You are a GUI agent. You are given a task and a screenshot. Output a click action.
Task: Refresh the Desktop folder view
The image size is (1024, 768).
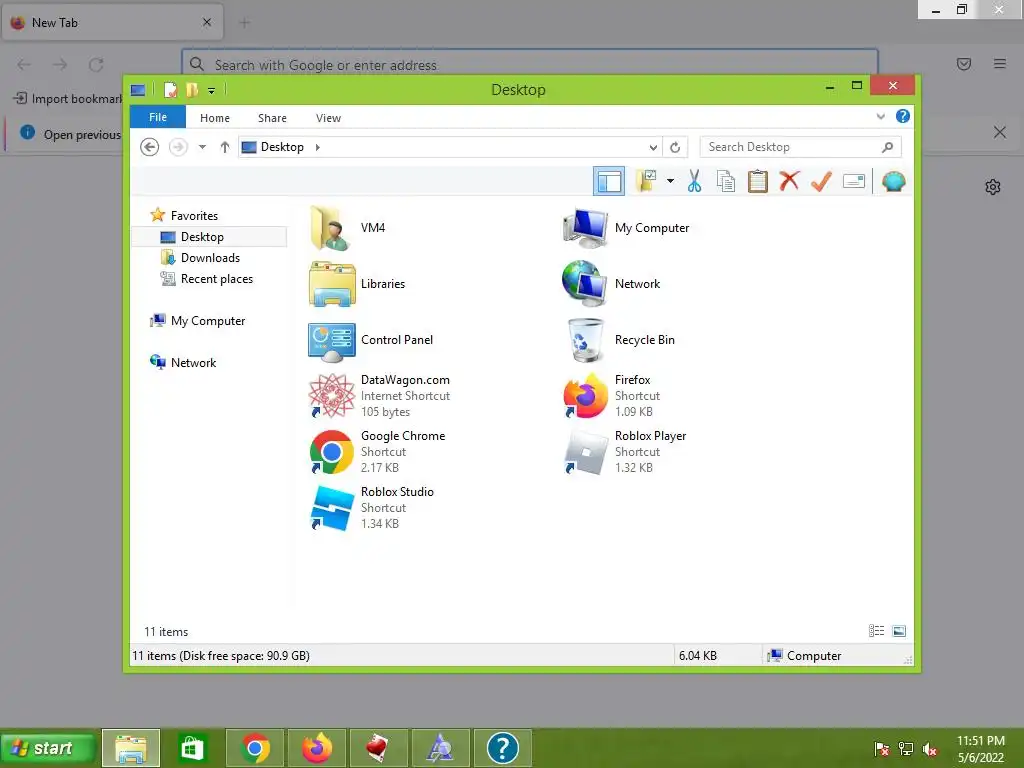[675, 147]
